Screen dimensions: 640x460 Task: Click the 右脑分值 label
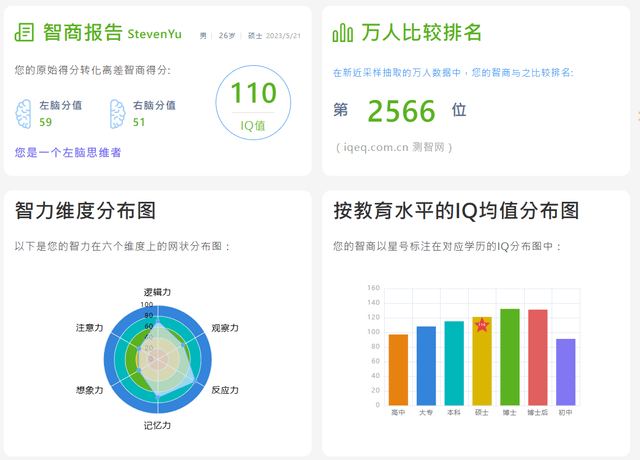(154, 105)
